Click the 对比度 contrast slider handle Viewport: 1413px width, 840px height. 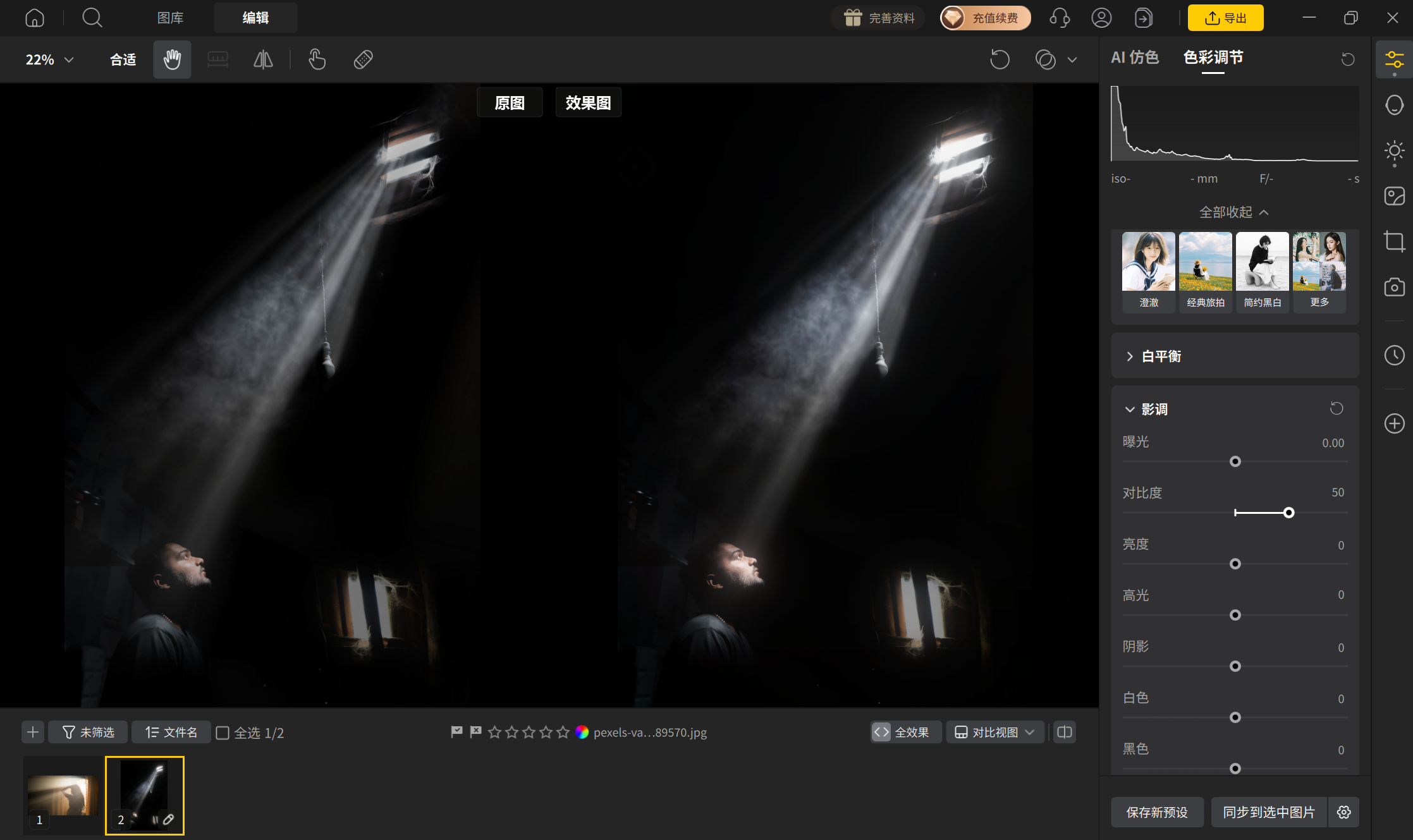tap(1288, 513)
